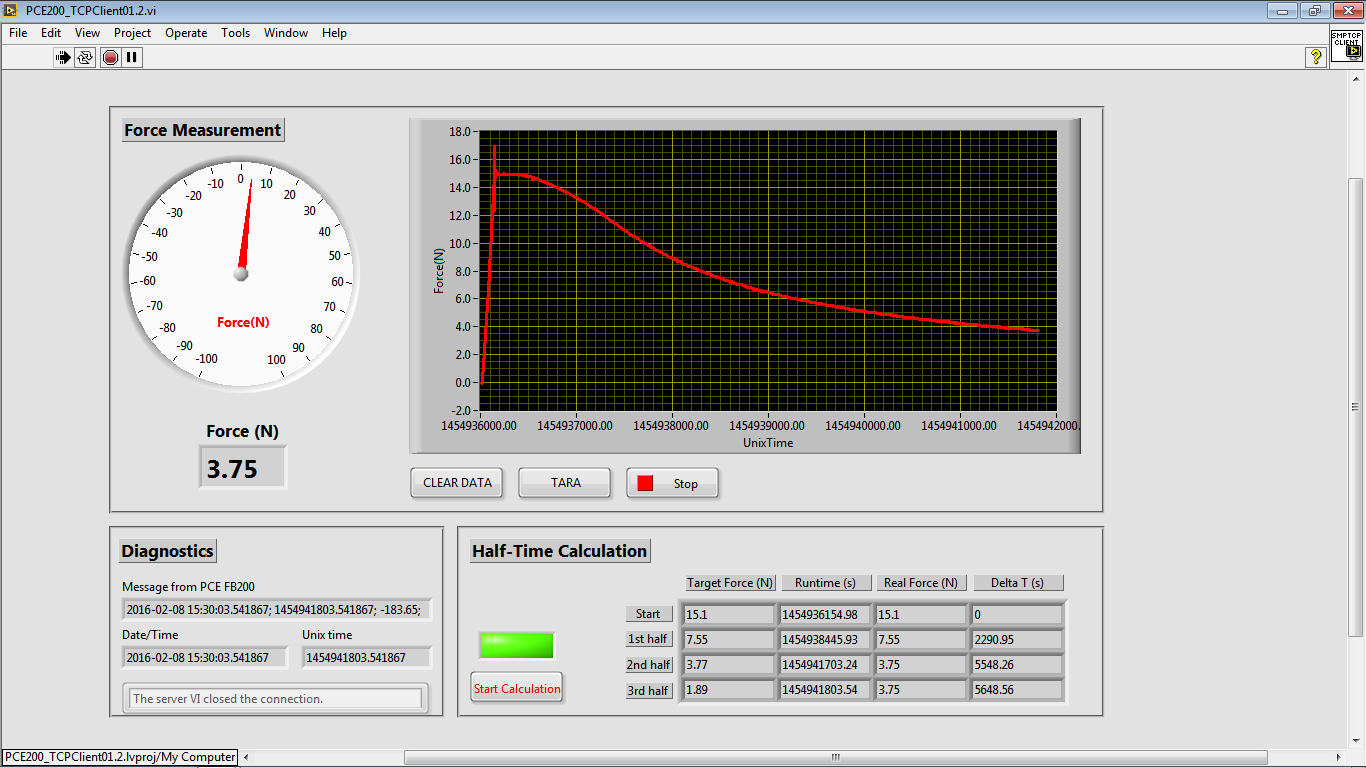Screen dimensions: 1366x768
Task: Click the Run Continuously icon
Action: 85,57
